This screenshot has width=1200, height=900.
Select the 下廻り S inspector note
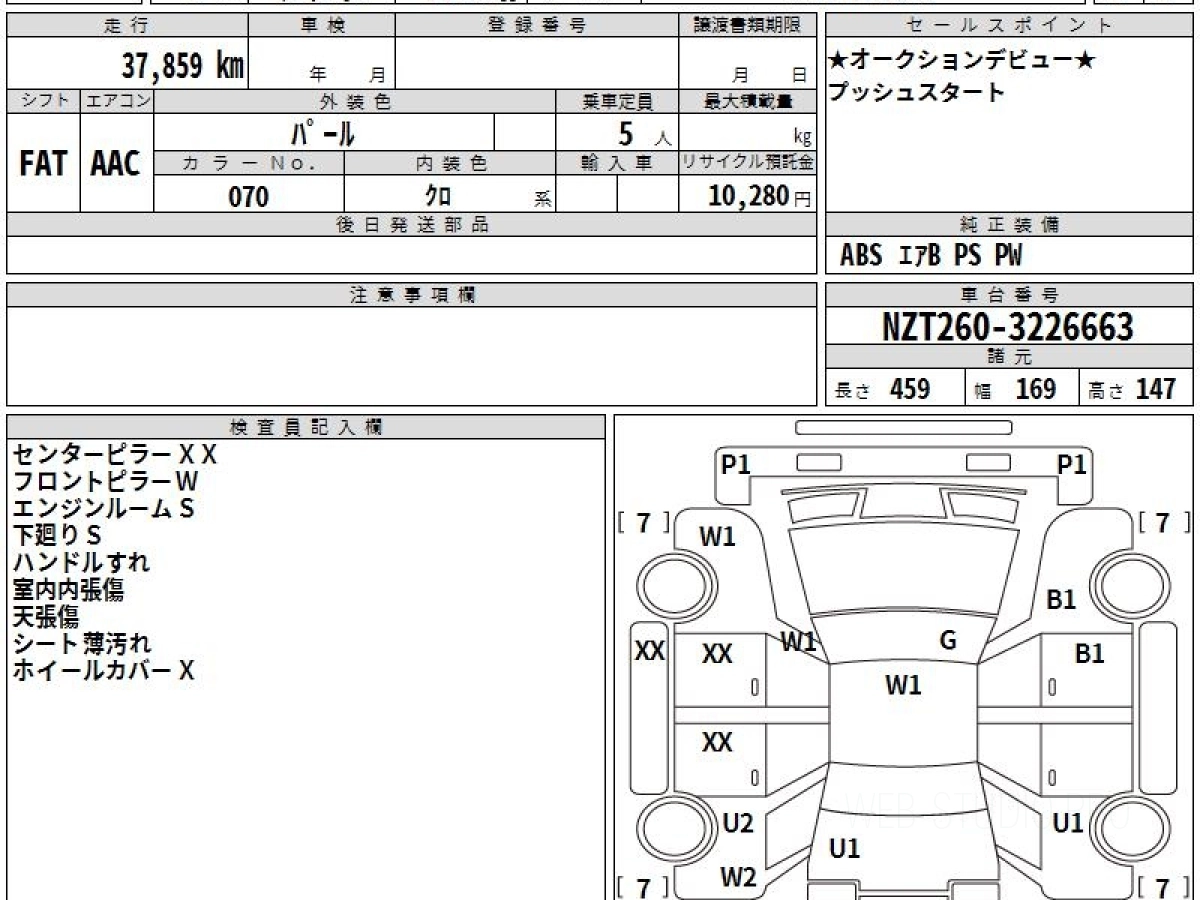57,536
